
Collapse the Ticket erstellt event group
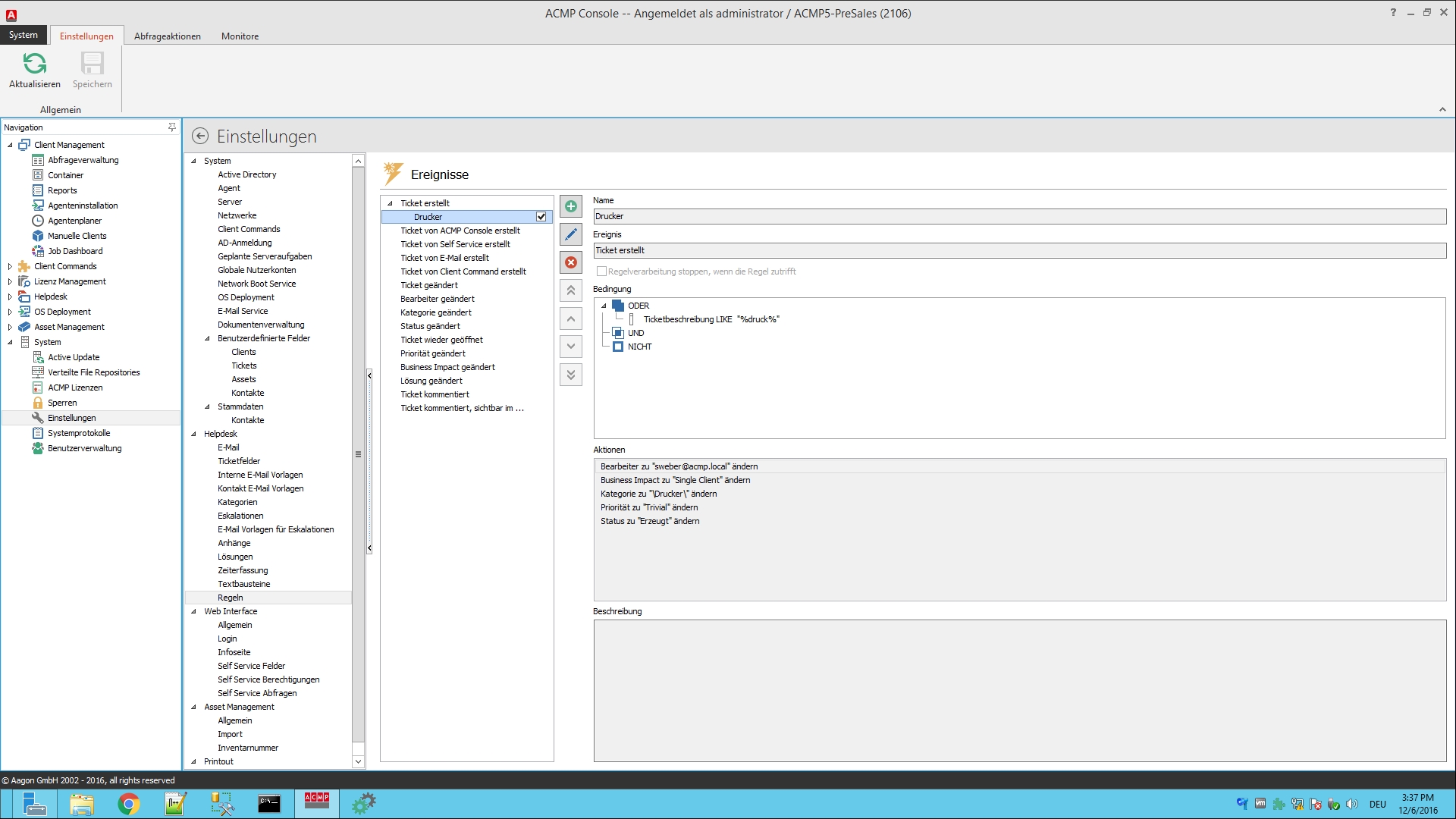click(390, 203)
